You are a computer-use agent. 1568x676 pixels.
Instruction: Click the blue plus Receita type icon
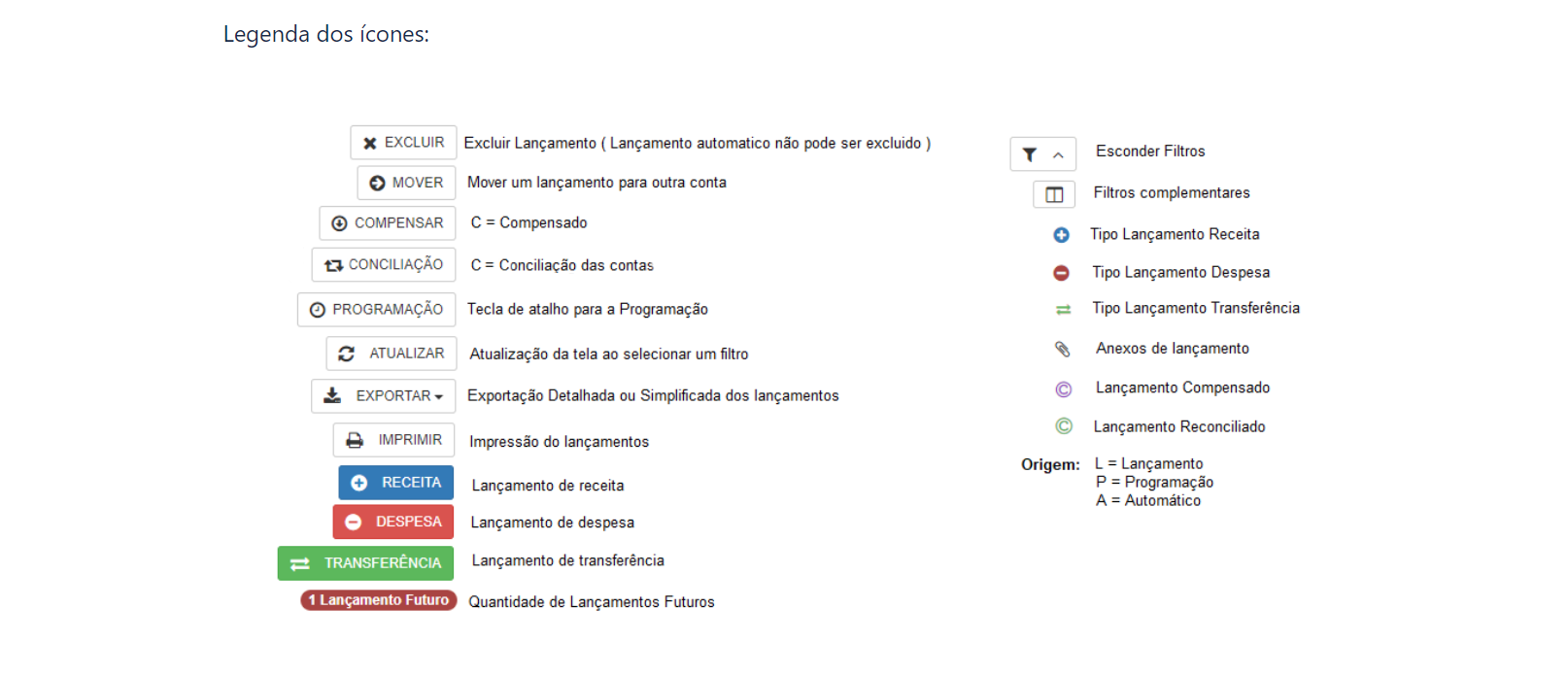coord(1061,235)
